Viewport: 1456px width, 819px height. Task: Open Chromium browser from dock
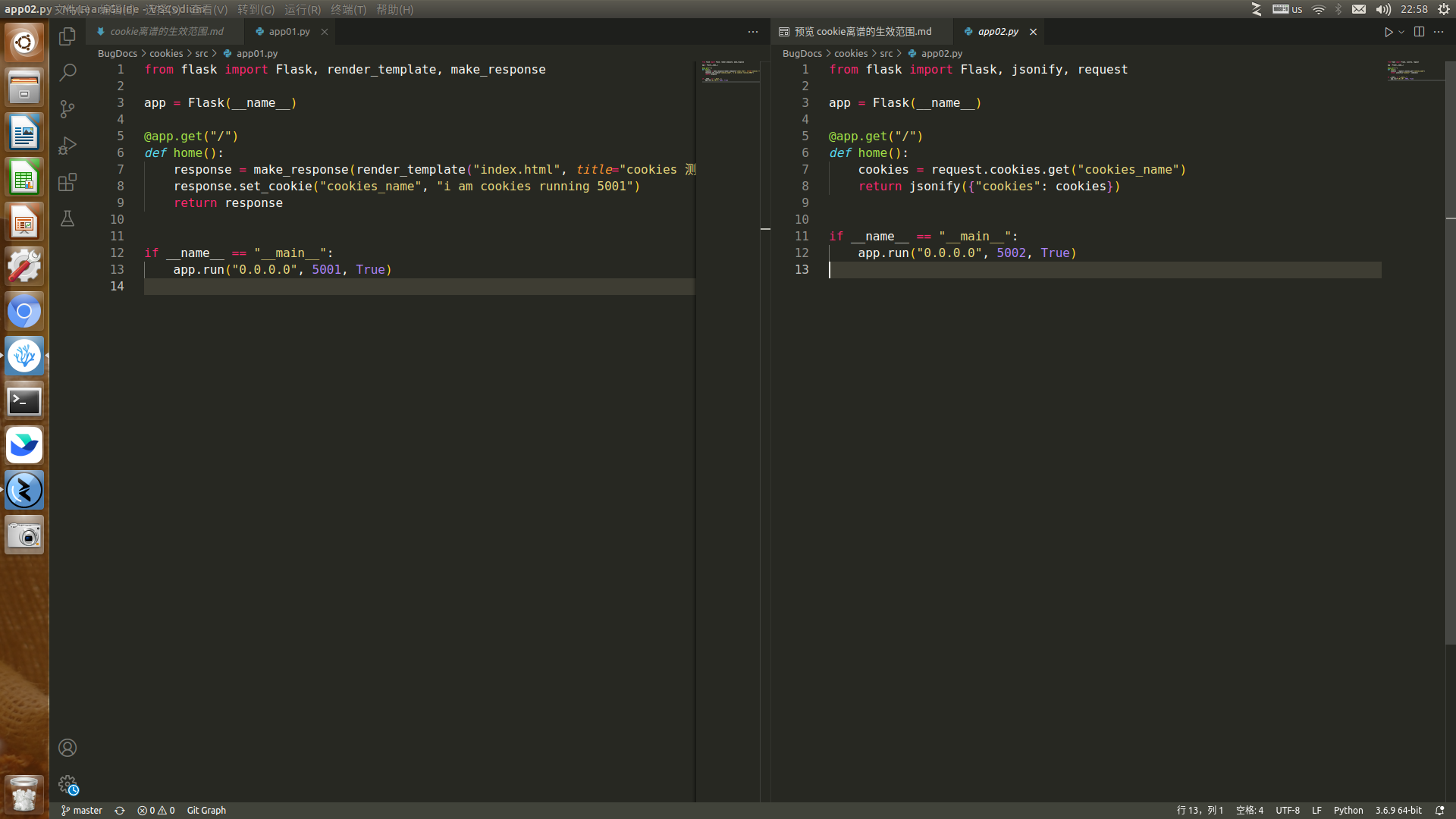tap(24, 311)
